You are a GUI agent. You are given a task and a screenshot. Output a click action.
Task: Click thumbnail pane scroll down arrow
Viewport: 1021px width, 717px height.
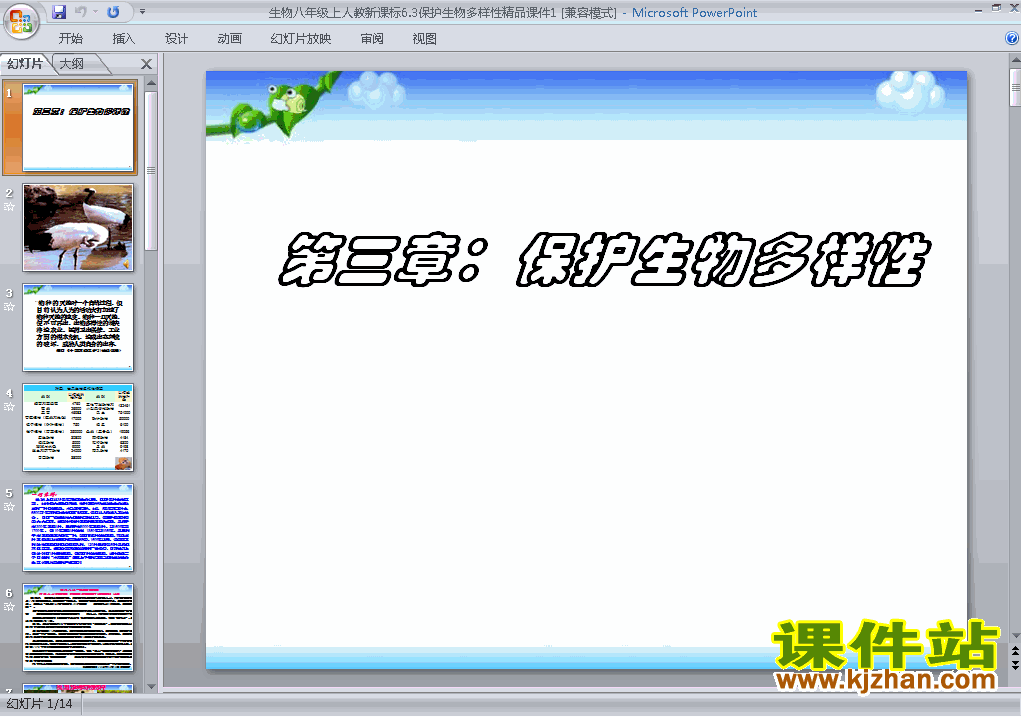151,686
